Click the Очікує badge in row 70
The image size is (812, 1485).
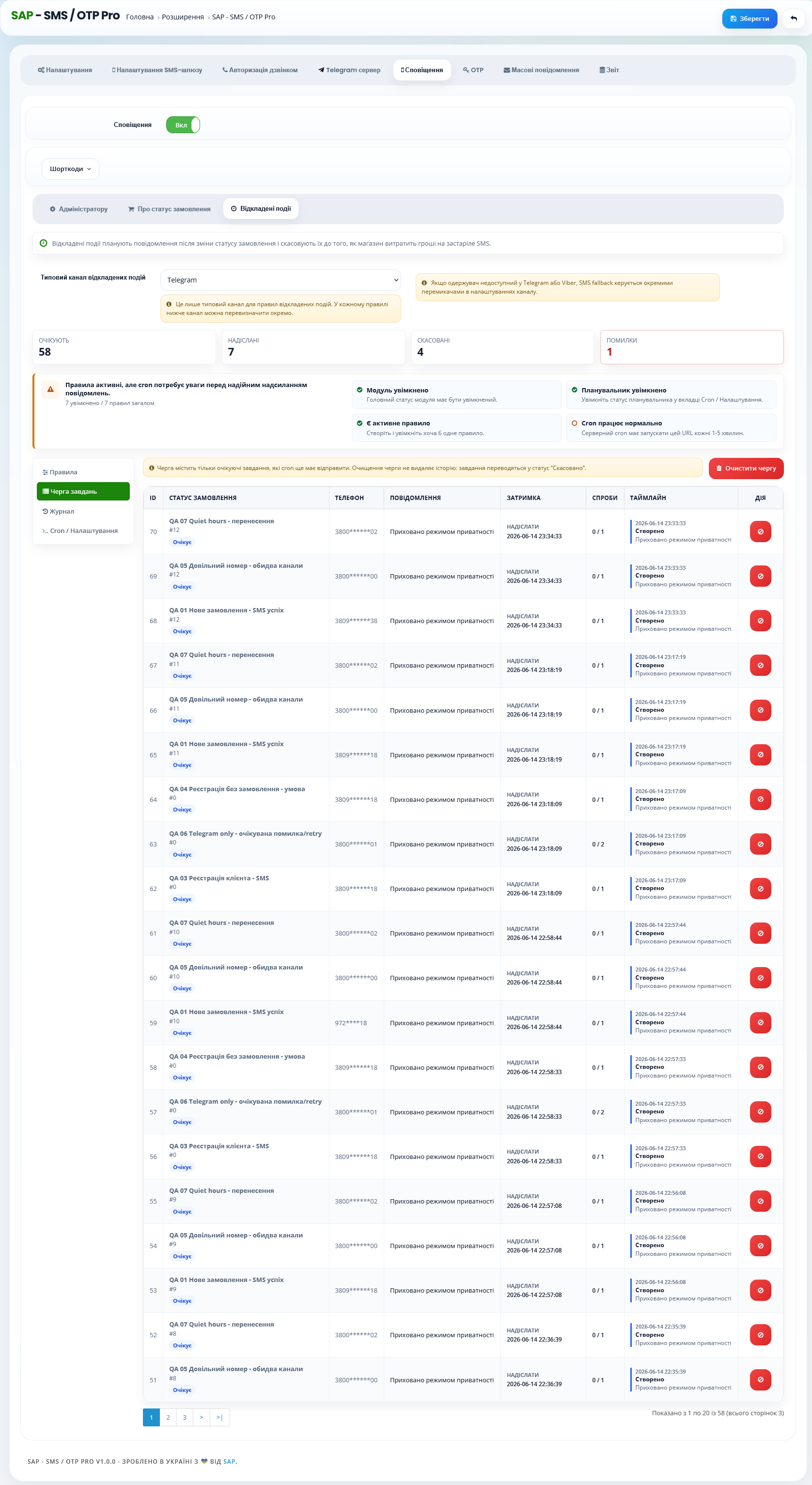pyautogui.click(x=182, y=543)
